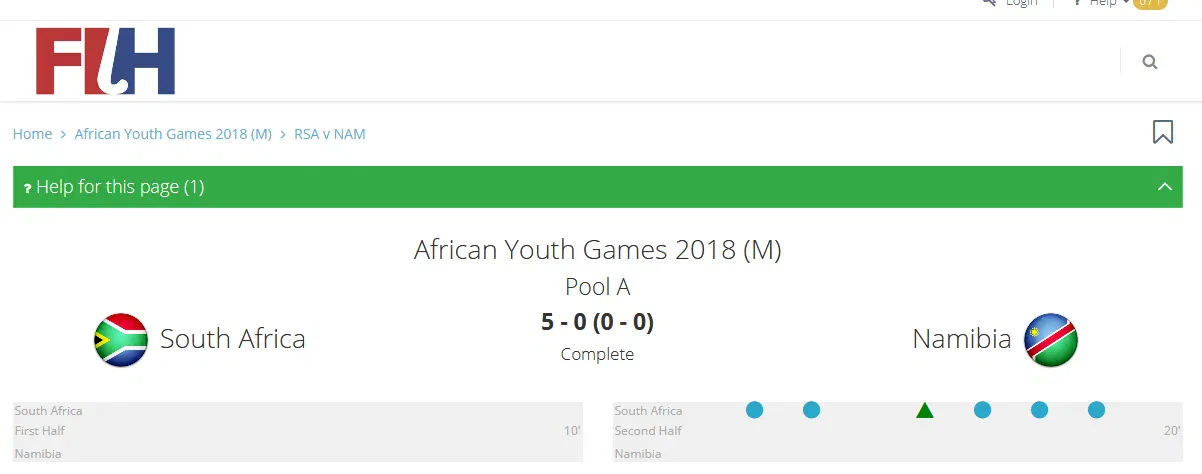
Task: Click the green triangle card marker
Action: tap(925, 410)
